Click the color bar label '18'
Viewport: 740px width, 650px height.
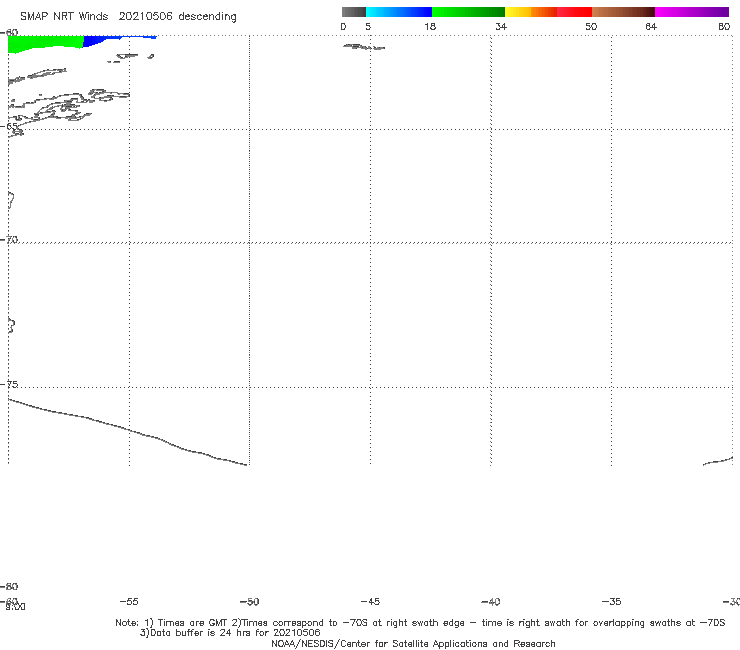click(x=430, y=26)
